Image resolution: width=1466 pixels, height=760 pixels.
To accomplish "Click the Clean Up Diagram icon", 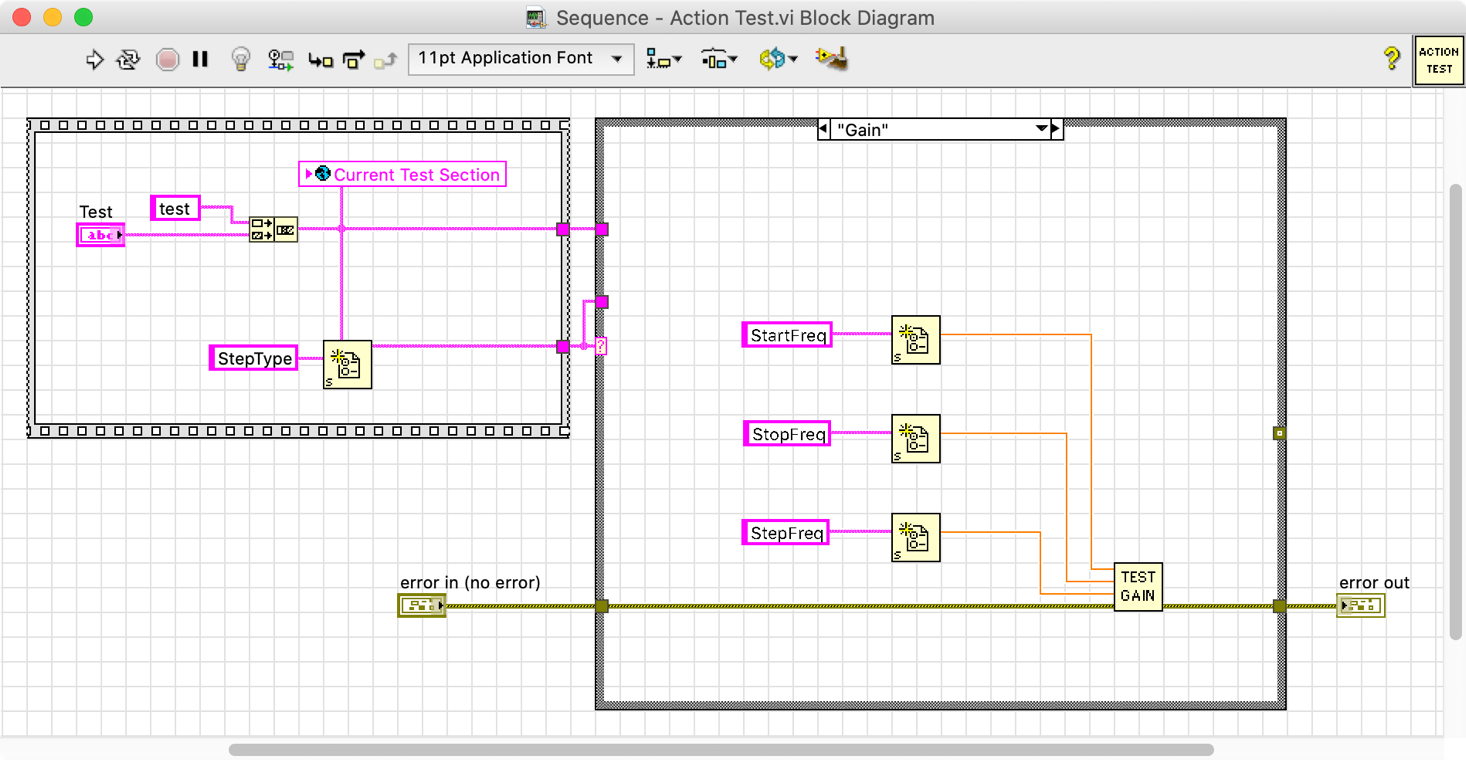I will pos(831,60).
